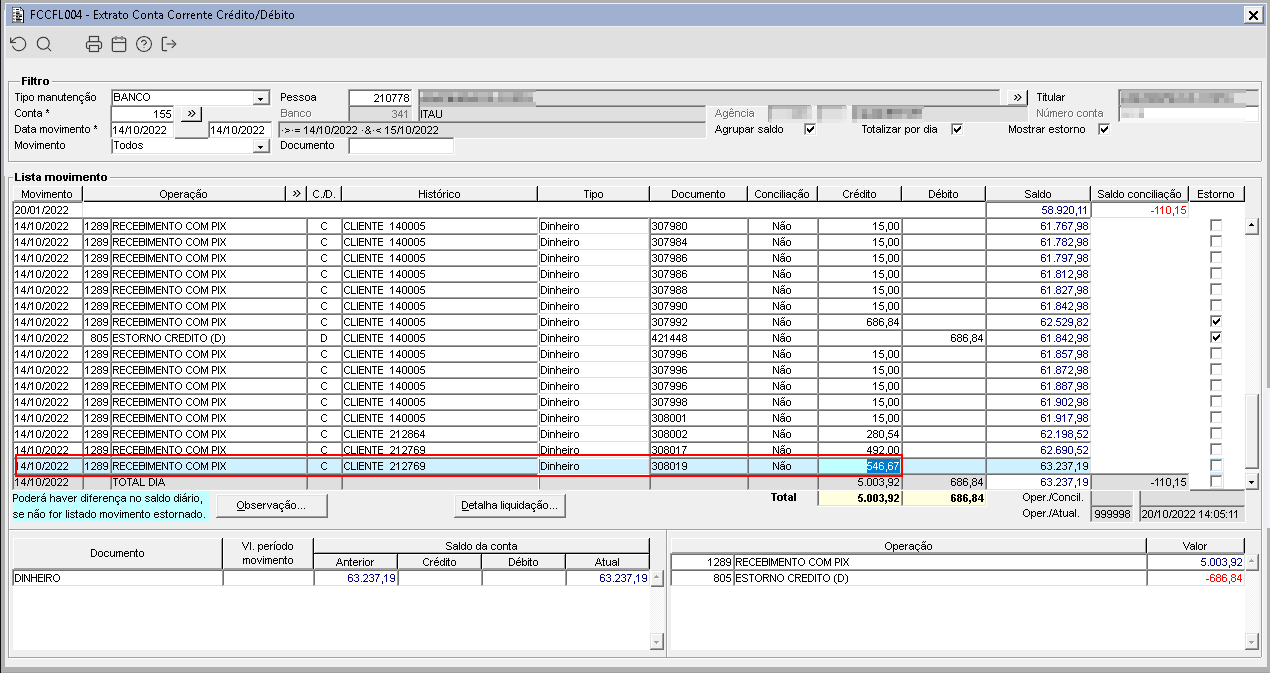Click the Histórico column header
Viewport: 1270px width, 673px height.
click(439, 193)
